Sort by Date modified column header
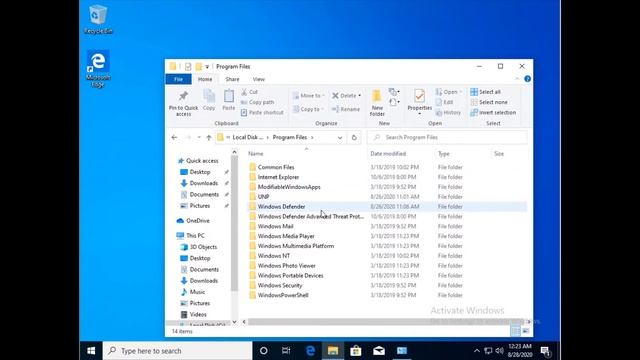 click(388, 153)
